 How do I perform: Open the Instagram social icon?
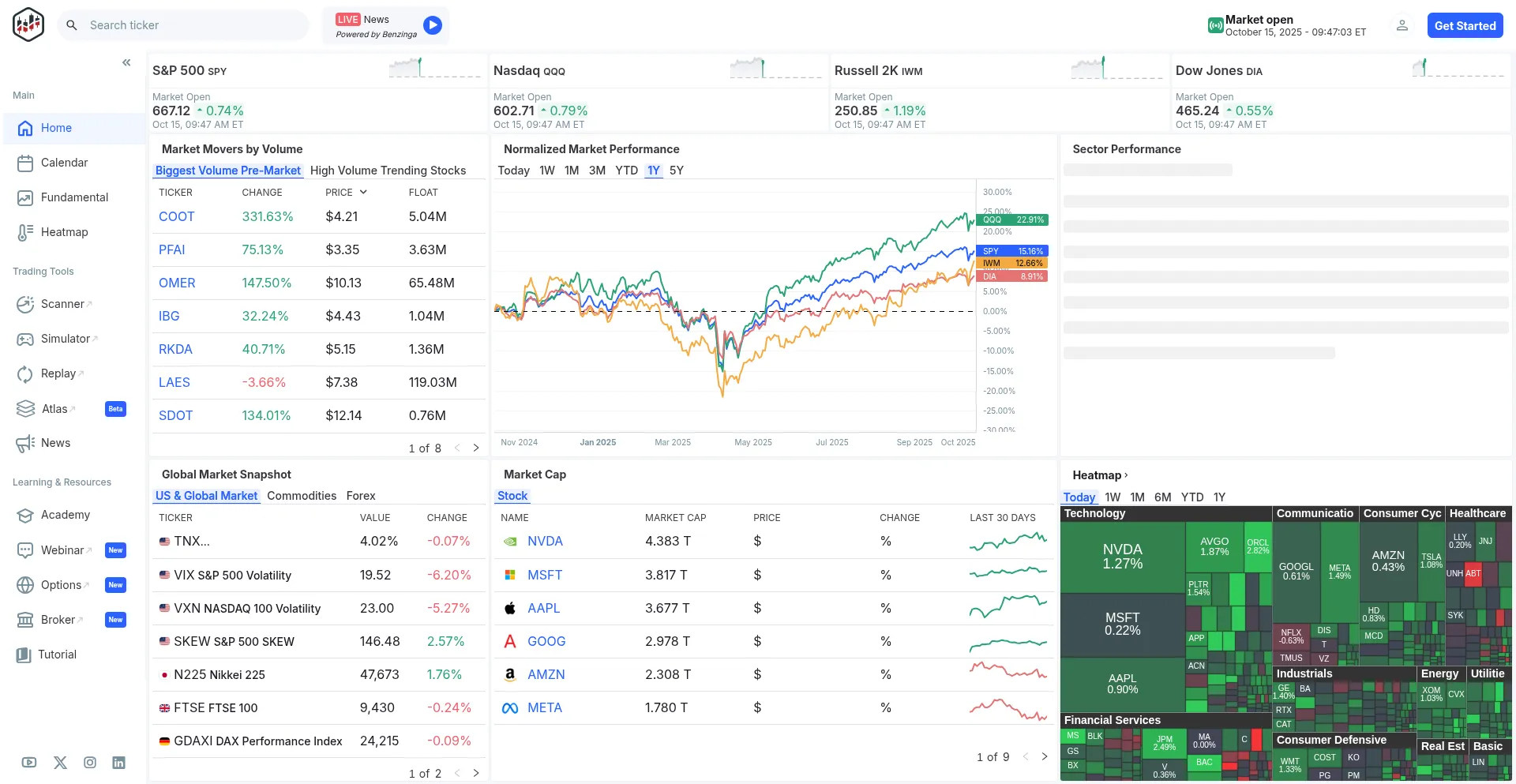90,763
